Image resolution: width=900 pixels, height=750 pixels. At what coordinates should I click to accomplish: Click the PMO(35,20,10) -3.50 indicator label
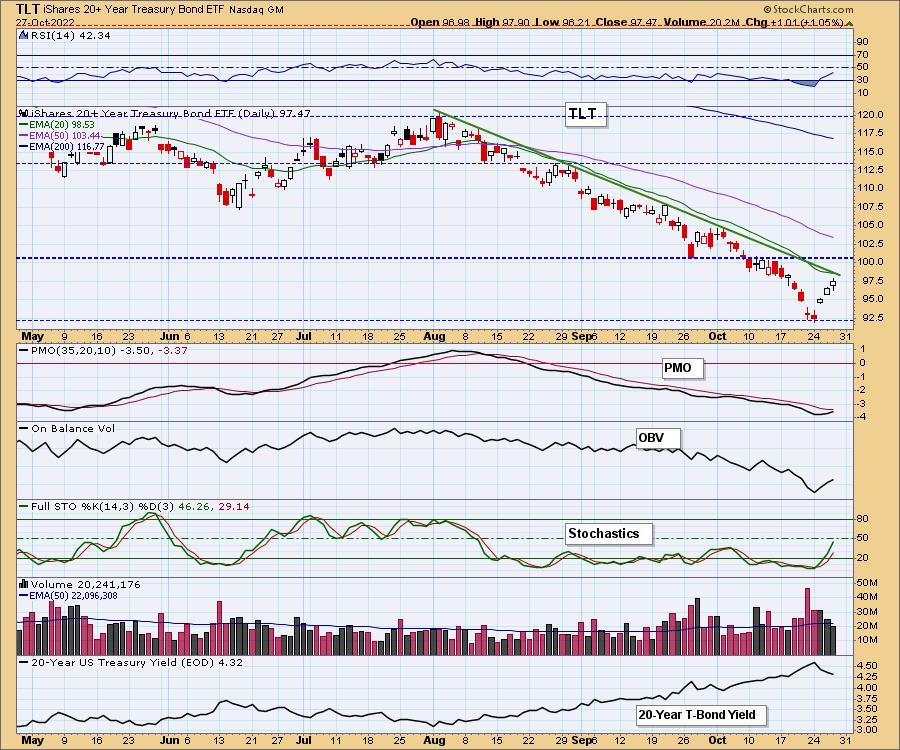(108, 350)
